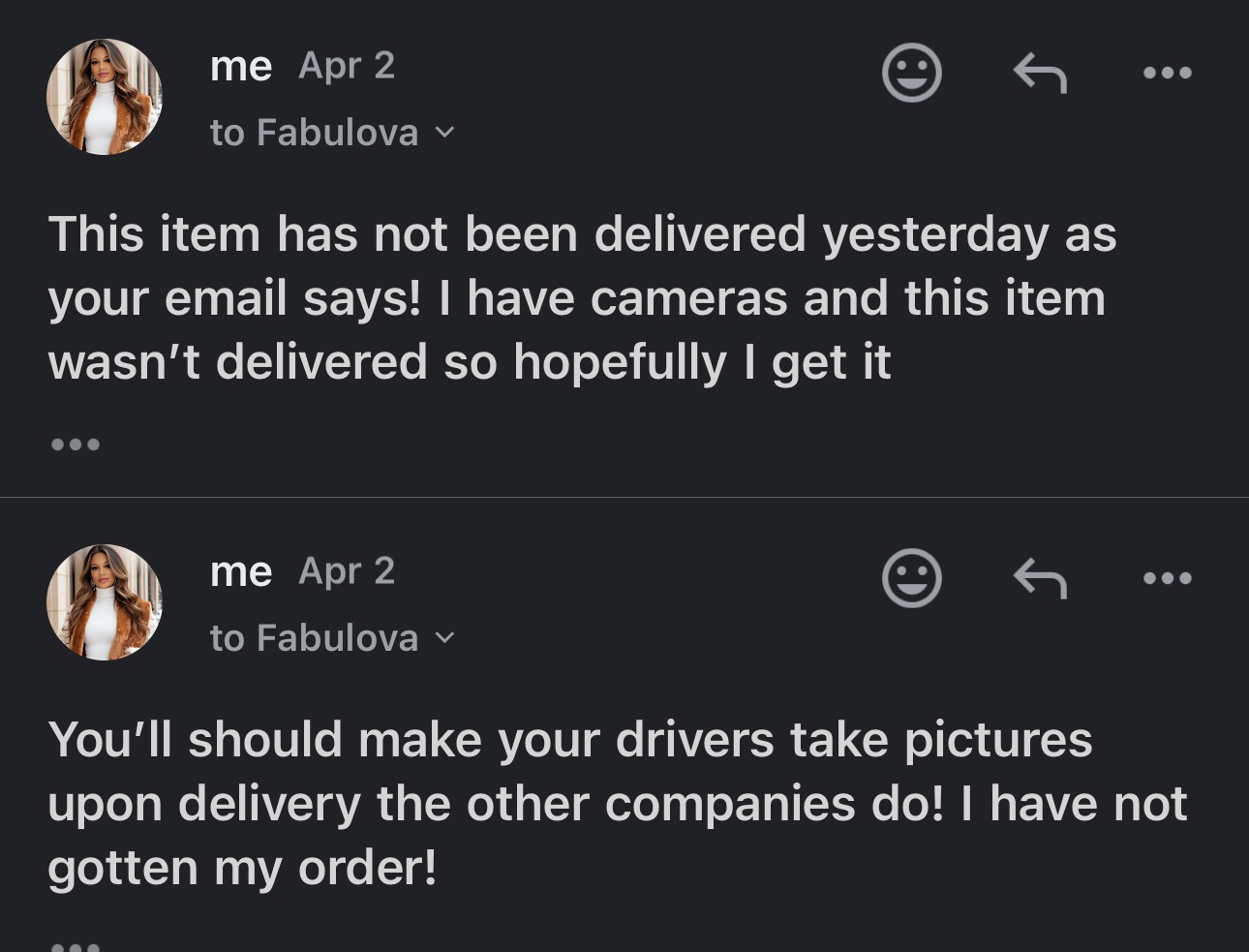Tap the Apr 2 date on first email
The width and height of the screenshot is (1249, 952).
347,66
